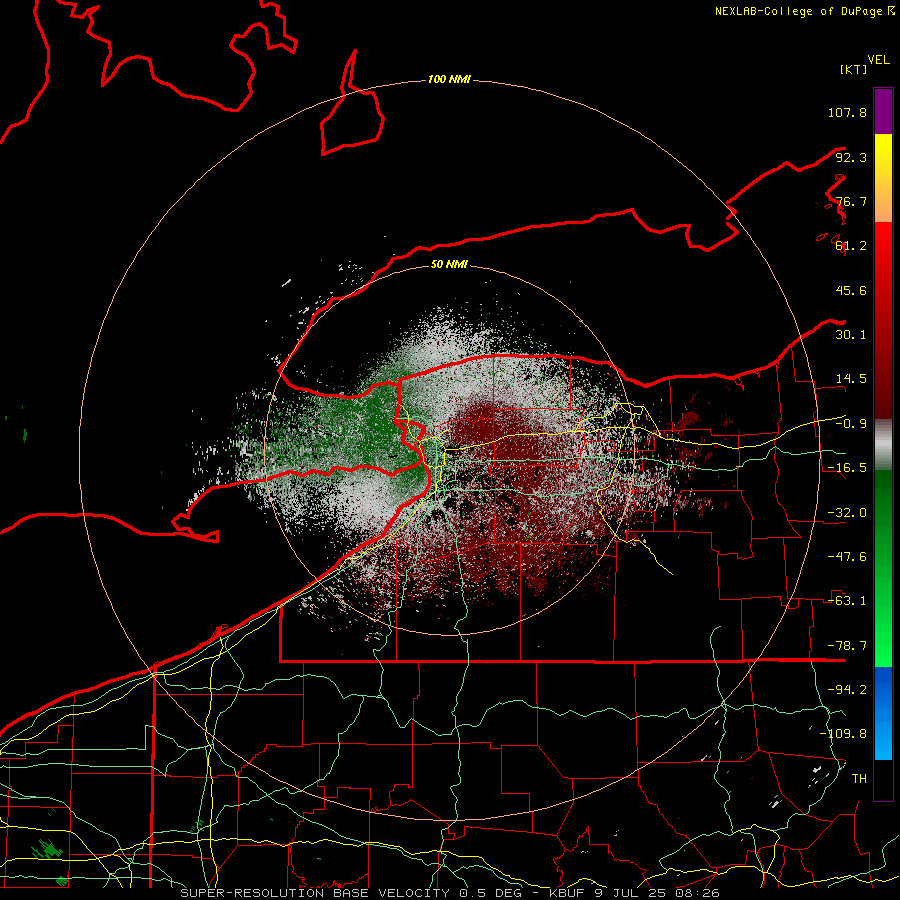Click the VEL legend title
This screenshot has width=900, height=900.
point(878,60)
